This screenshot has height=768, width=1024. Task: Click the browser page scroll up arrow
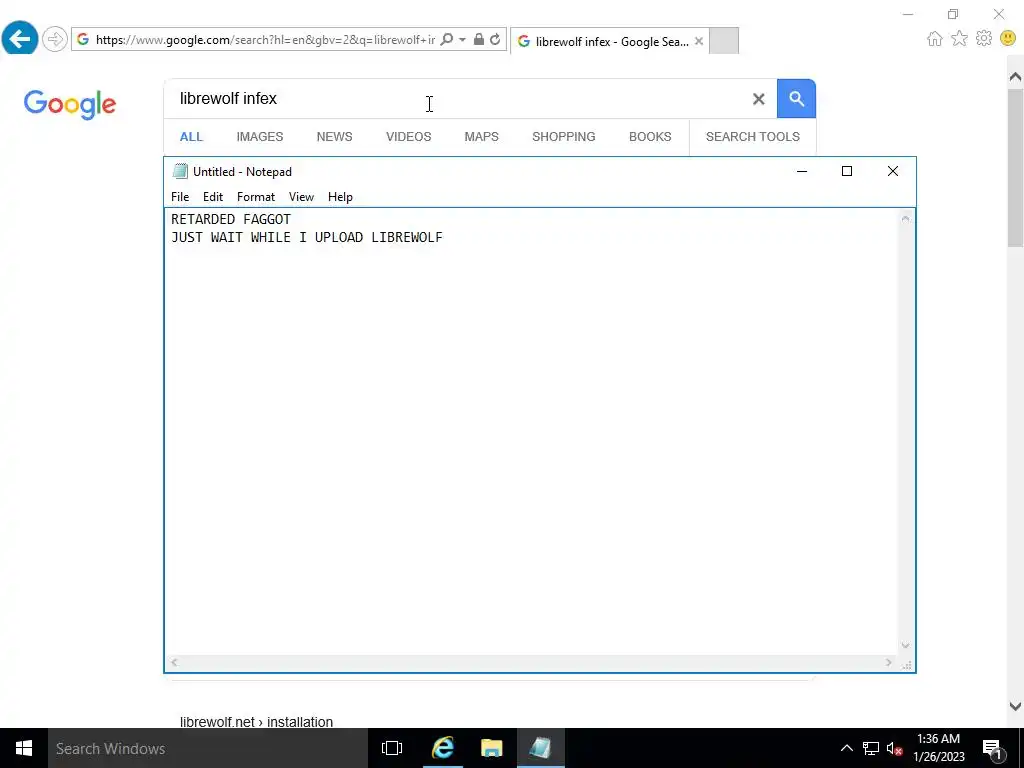click(x=1015, y=77)
